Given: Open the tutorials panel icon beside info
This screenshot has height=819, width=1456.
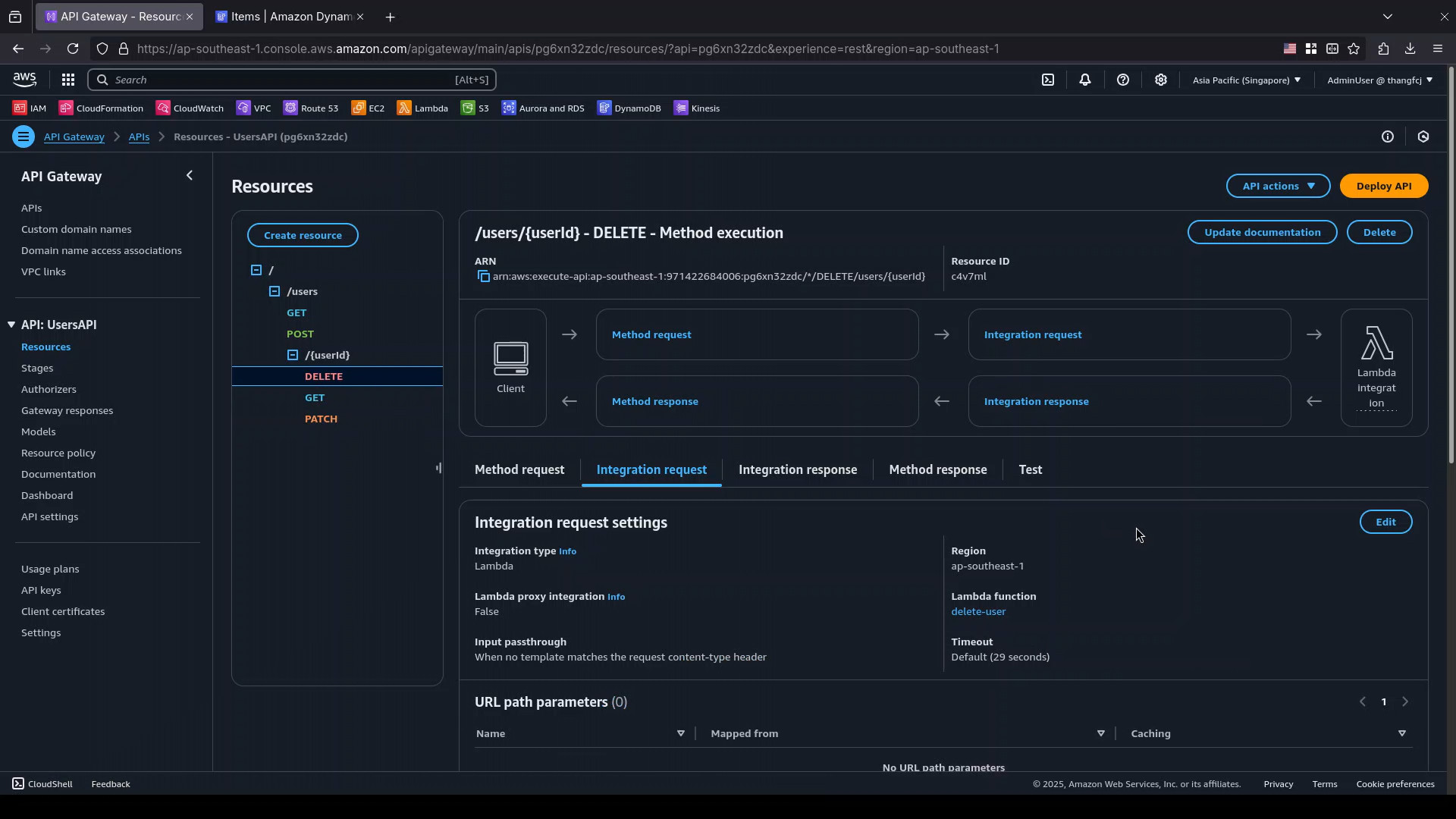Looking at the screenshot, I should click(x=1423, y=136).
